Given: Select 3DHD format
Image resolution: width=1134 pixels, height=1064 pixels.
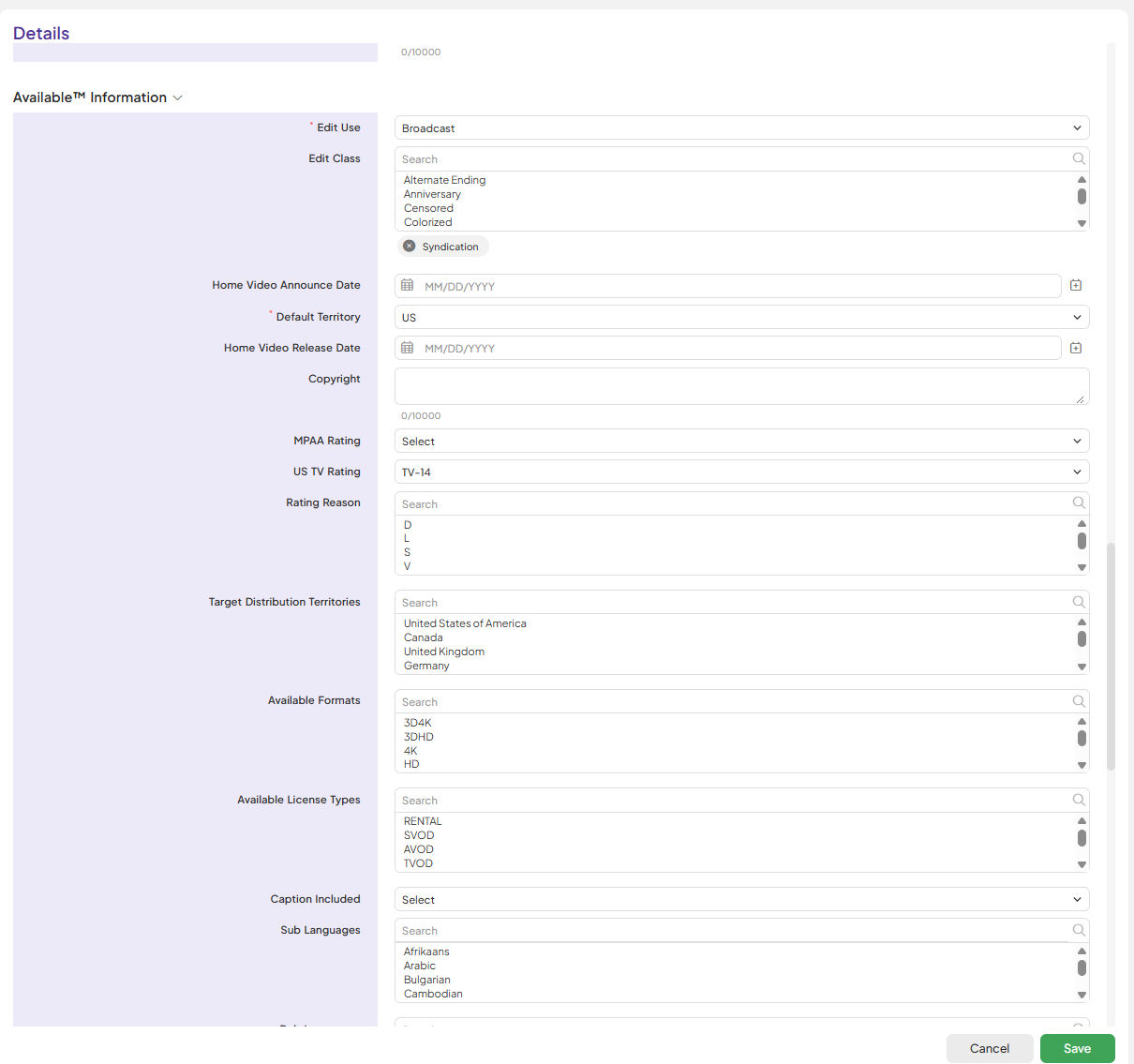Looking at the screenshot, I should 419,737.
